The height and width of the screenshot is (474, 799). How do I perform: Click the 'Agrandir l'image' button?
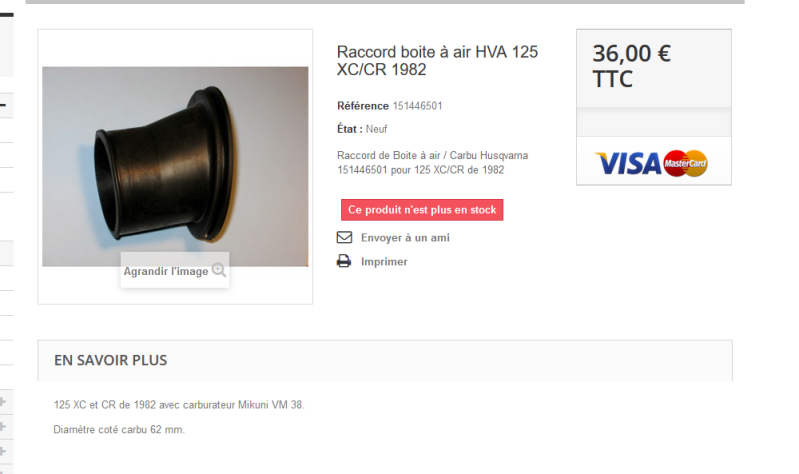175,271
